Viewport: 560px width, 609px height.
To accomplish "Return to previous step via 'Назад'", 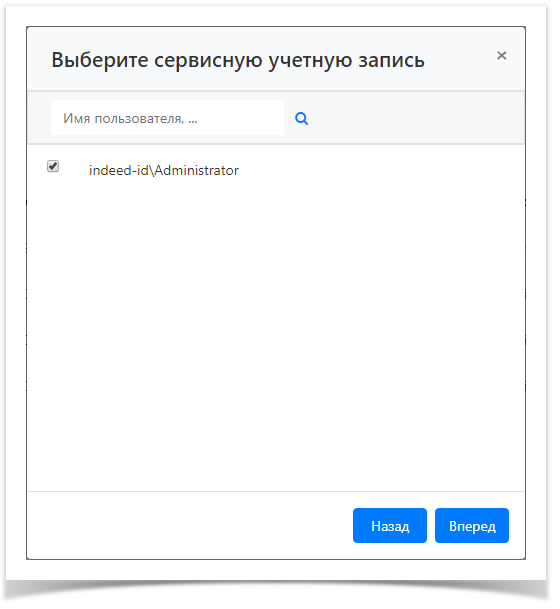I will [x=390, y=525].
